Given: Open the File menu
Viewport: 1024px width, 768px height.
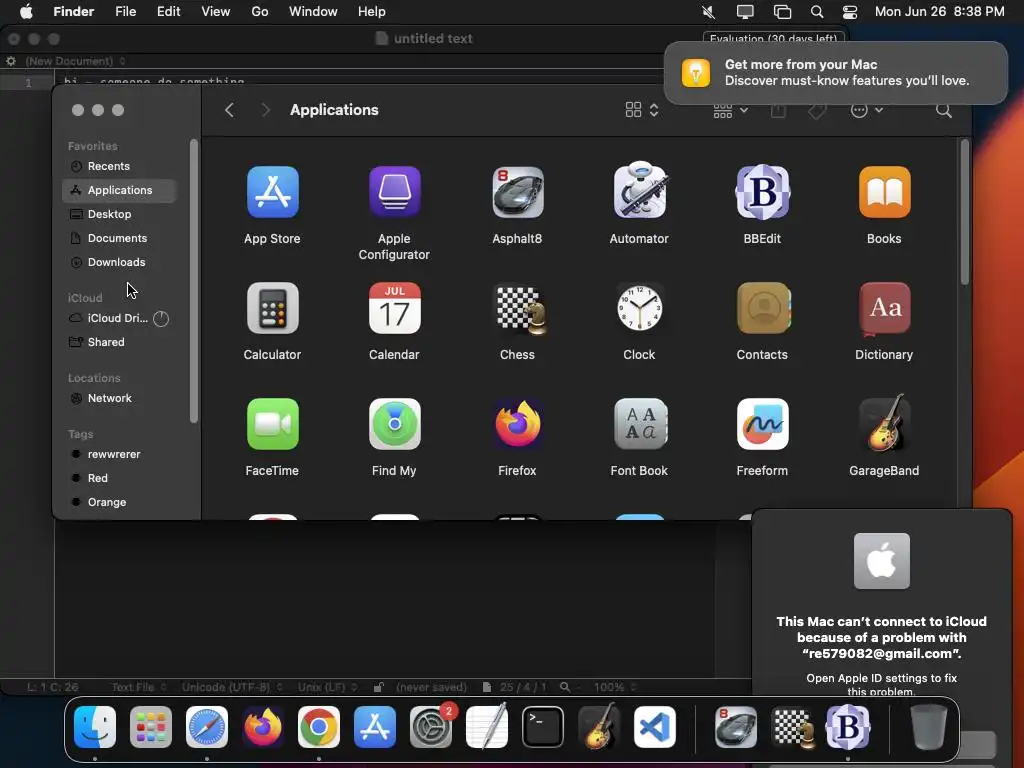Looking at the screenshot, I should click(125, 12).
